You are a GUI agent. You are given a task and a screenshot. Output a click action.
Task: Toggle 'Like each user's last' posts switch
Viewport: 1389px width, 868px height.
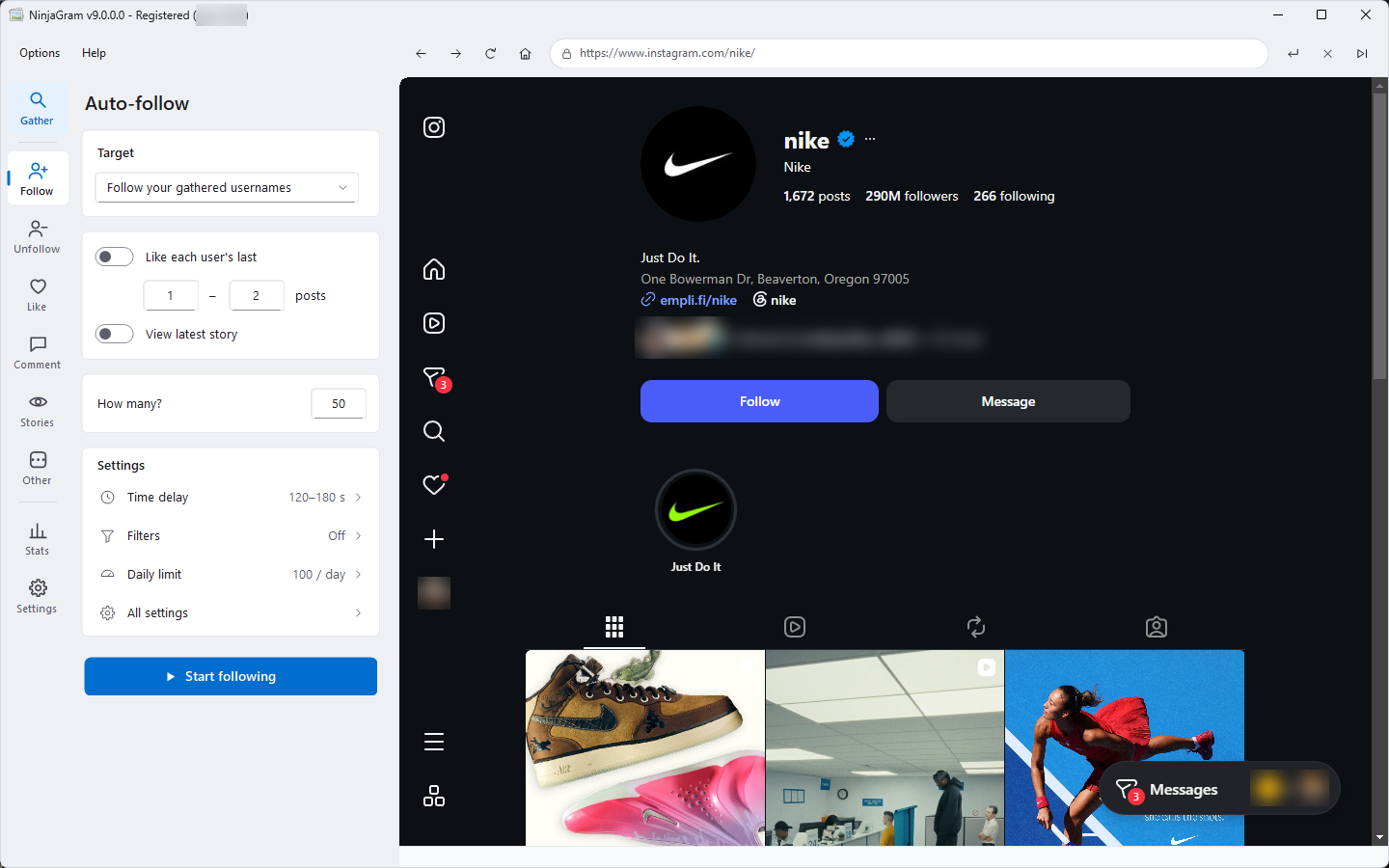pyautogui.click(x=114, y=257)
